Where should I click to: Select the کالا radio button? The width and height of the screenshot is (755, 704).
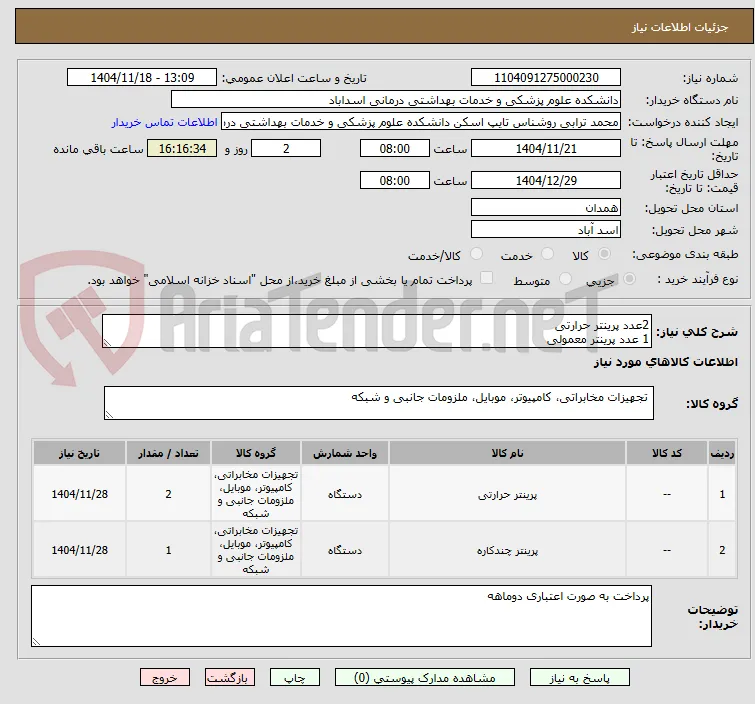point(604,254)
